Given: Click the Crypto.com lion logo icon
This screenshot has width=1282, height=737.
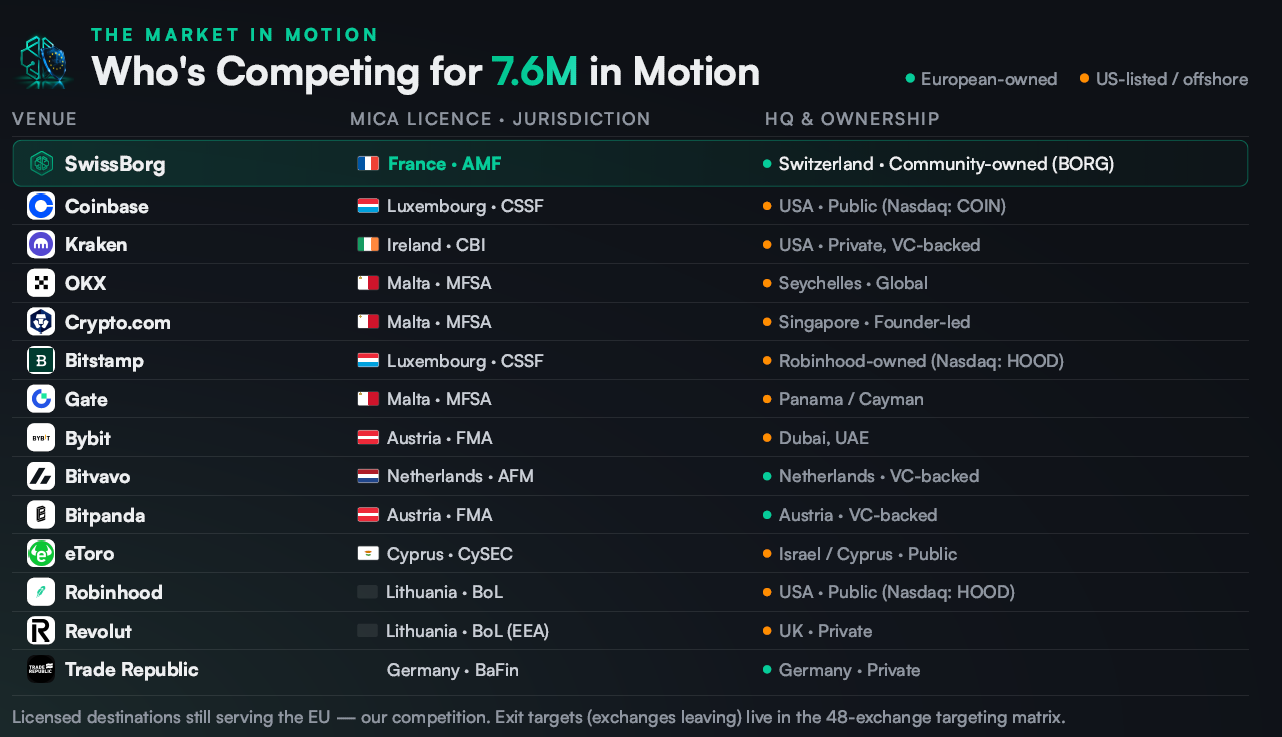Looking at the screenshot, I should [x=41, y=322].
